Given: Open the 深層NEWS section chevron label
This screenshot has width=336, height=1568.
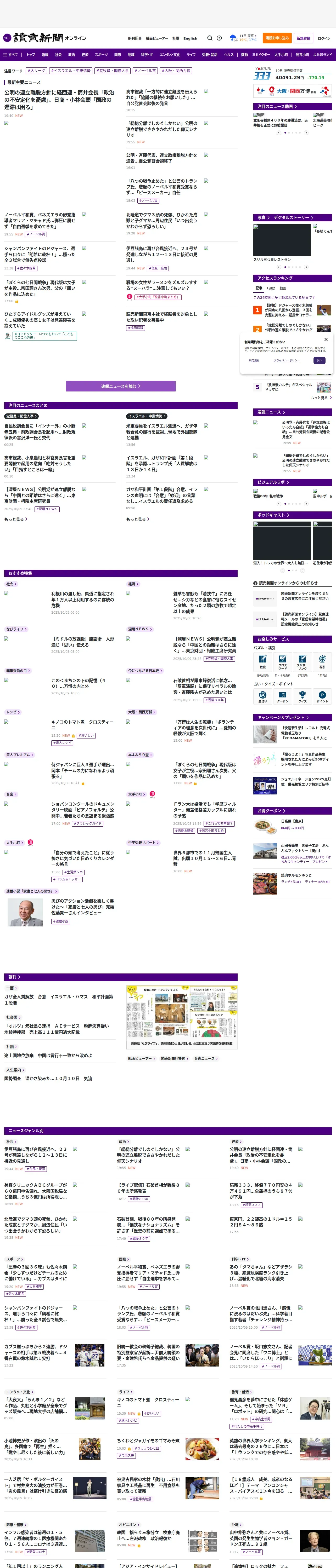Looking at the screenshot, I should (x=140, y=629).
